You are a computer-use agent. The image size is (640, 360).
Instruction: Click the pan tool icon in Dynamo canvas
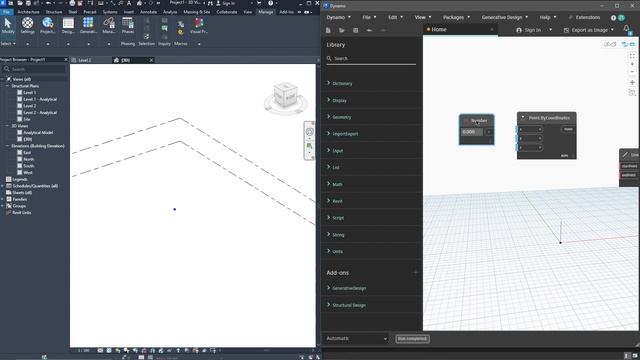pos(632,82)
